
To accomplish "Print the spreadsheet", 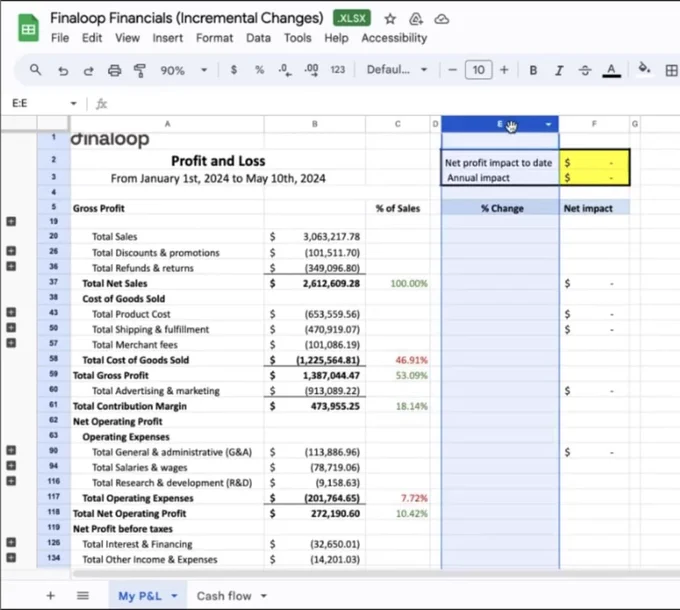I will pos(114,70).
